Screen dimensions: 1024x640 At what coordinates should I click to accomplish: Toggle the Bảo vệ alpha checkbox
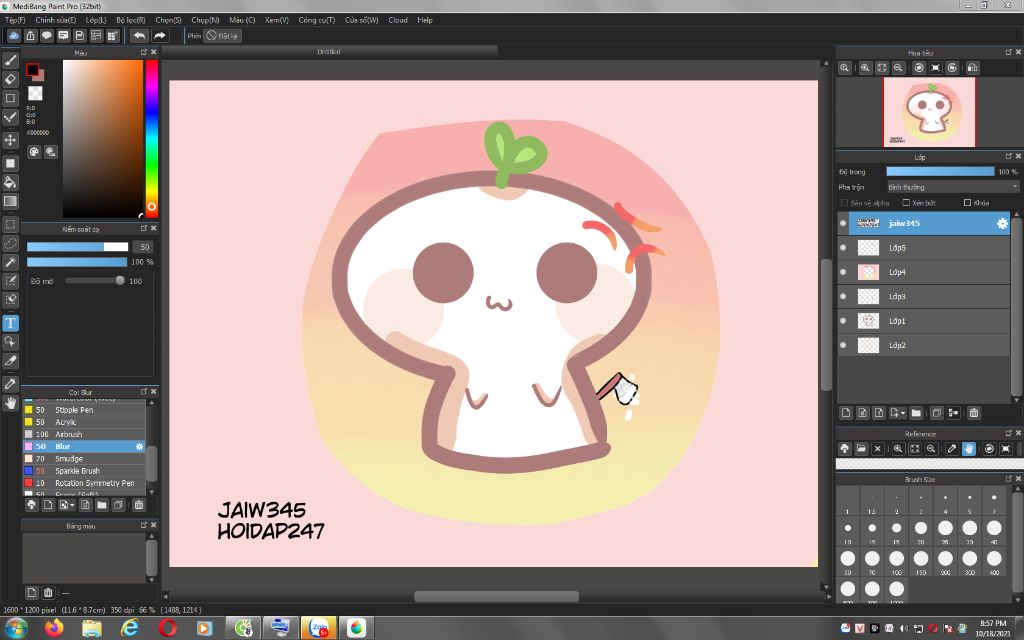(844, 203)
